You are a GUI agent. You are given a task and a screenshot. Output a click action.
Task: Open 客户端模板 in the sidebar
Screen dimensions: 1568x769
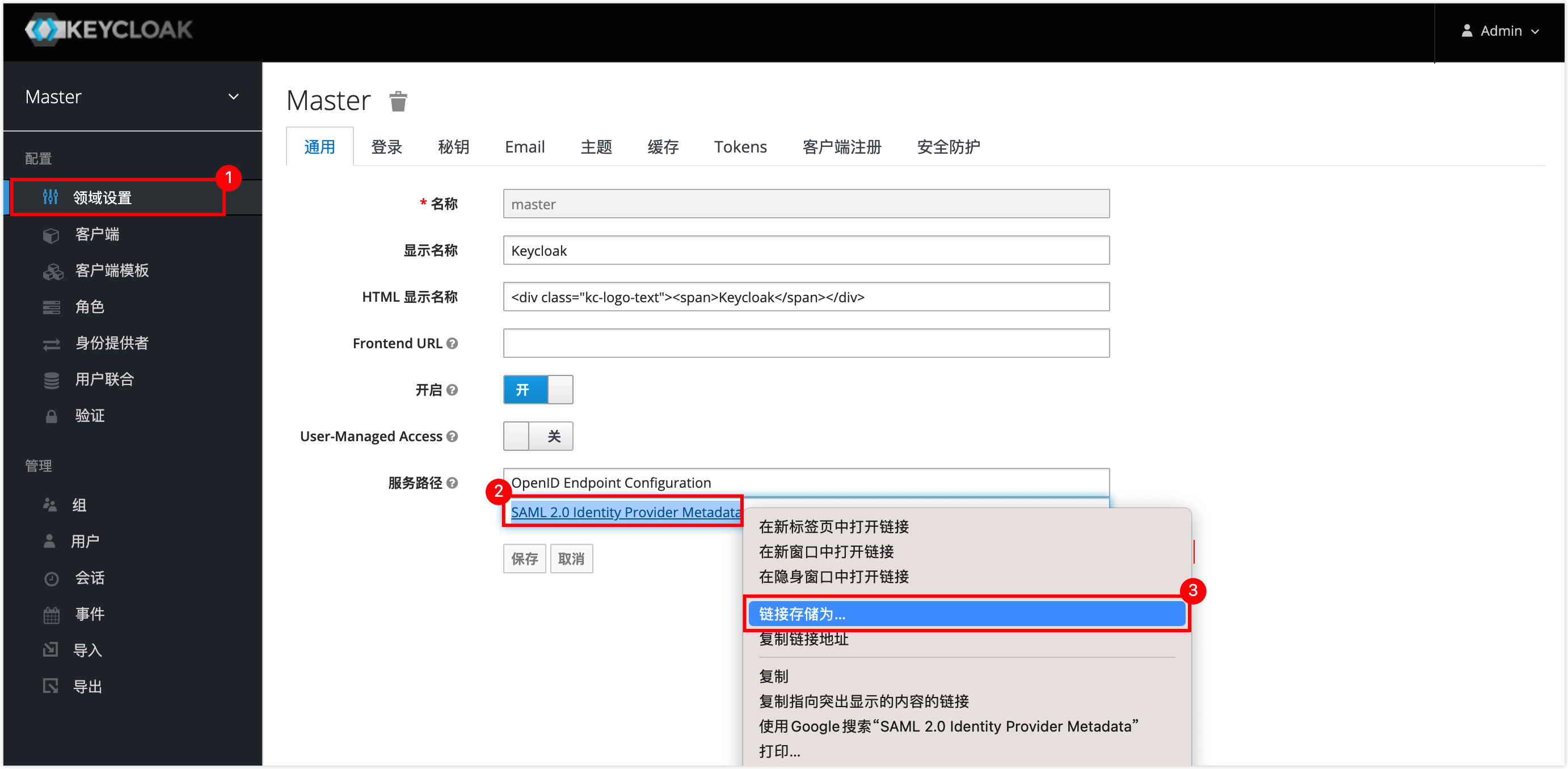pos(112,271)
